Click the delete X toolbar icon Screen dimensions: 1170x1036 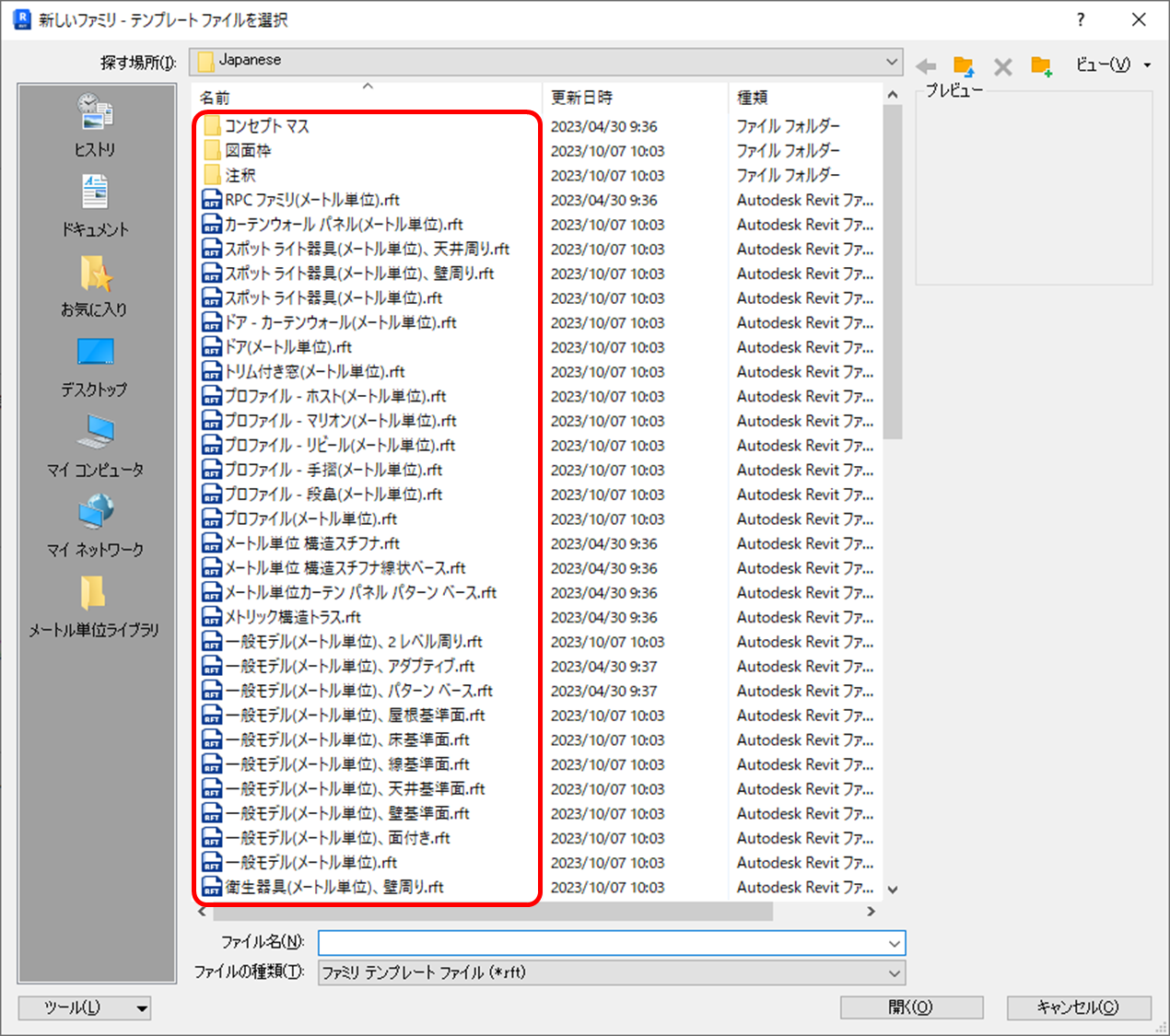pyautogui.click(x=1003, y=66)
